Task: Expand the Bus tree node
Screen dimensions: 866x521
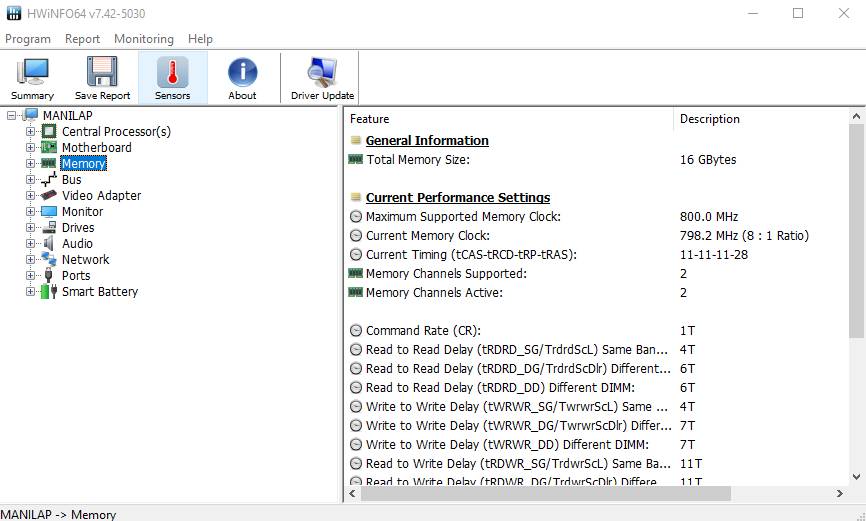Action: 30,180
